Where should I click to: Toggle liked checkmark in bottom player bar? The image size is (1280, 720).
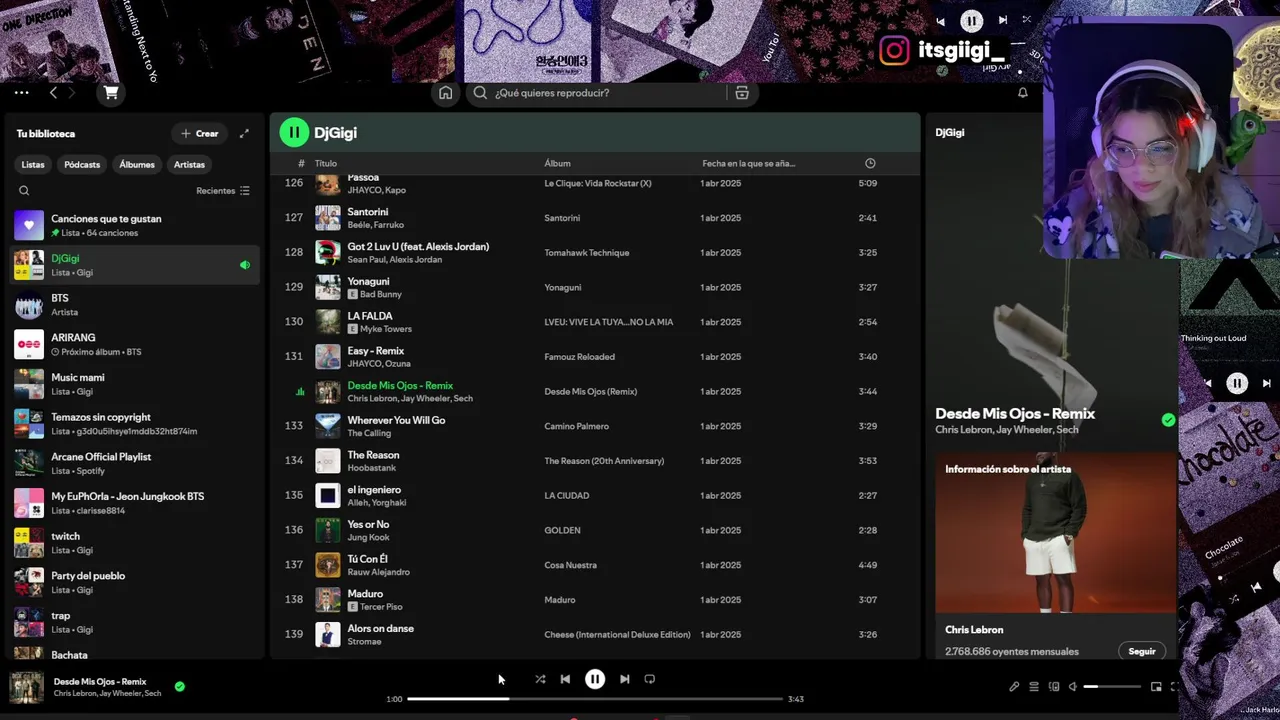pyautogui.click(x=180, y=687)
